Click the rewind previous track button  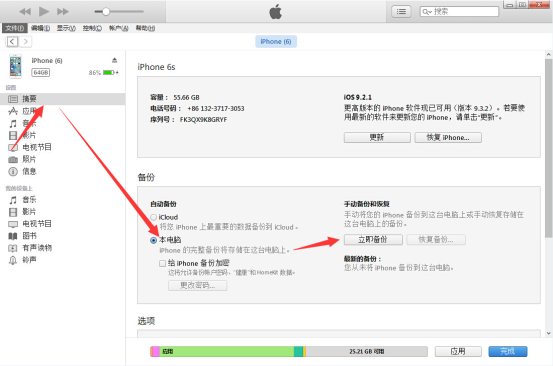click(x=25, y=12)
